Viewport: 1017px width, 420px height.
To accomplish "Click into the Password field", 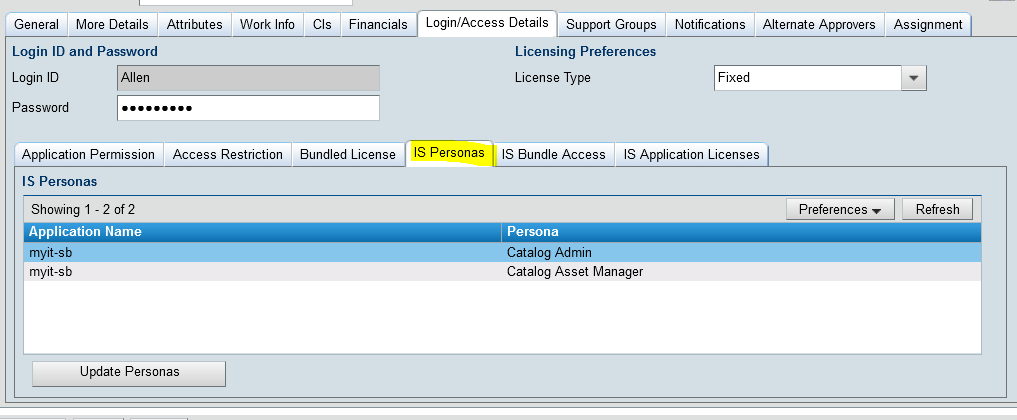I will click(x=248, y=108).
